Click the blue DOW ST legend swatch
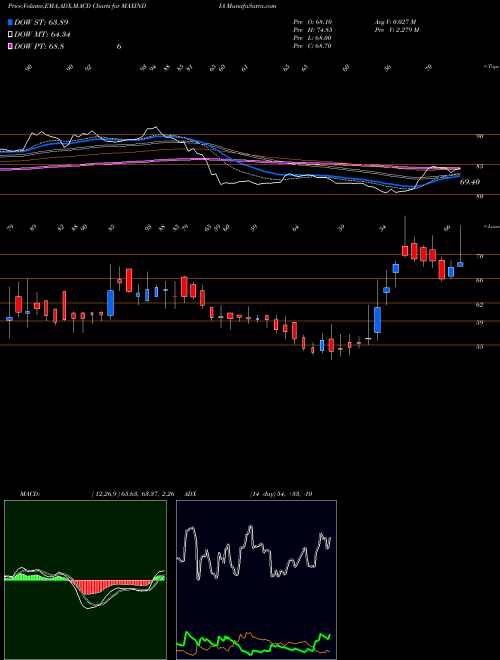 (11, 22)
